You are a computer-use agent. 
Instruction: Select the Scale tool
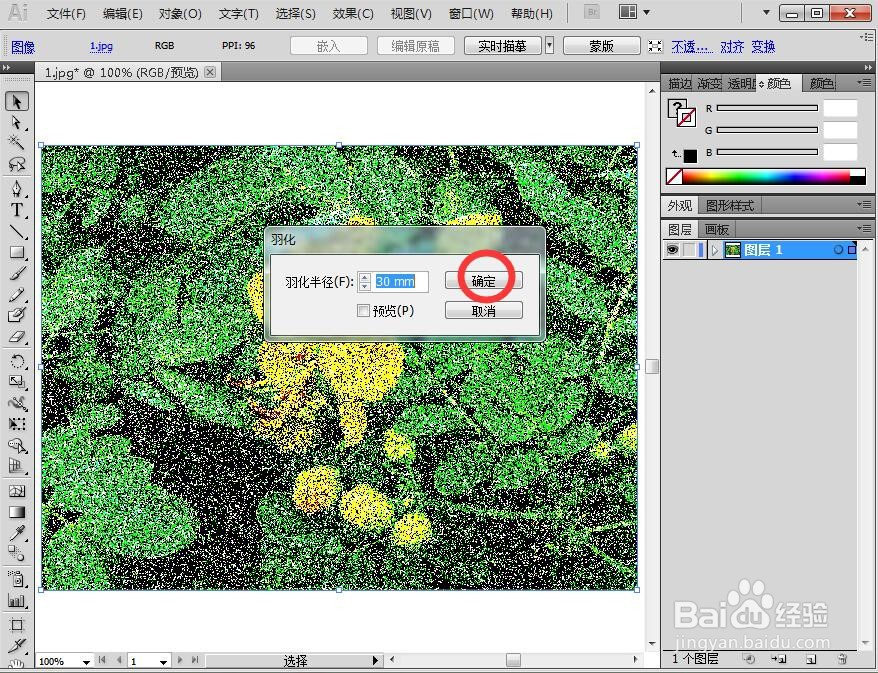(17, 382)
